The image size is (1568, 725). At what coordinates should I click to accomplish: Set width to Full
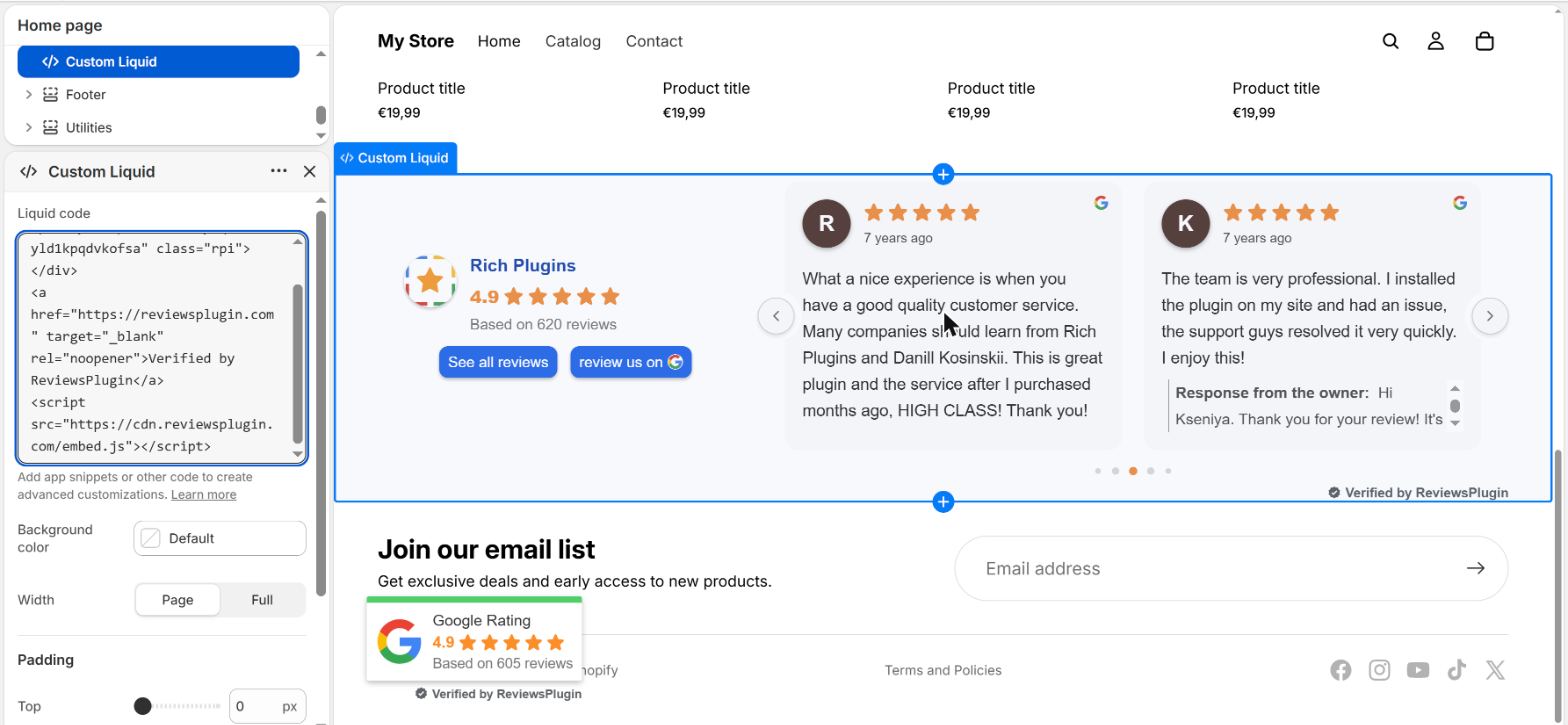pyautogui.click(x=262, y=600)
